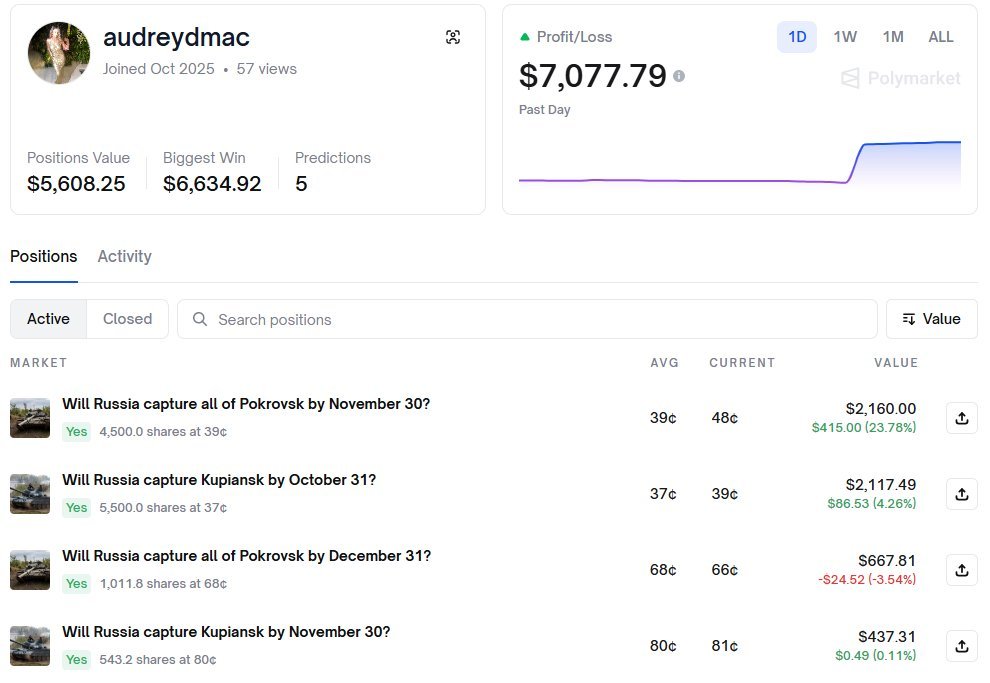Screen dimensions: 990x683
Task: Show ALL time profit range
Action: pyautogui.click(x=941, y=37)
